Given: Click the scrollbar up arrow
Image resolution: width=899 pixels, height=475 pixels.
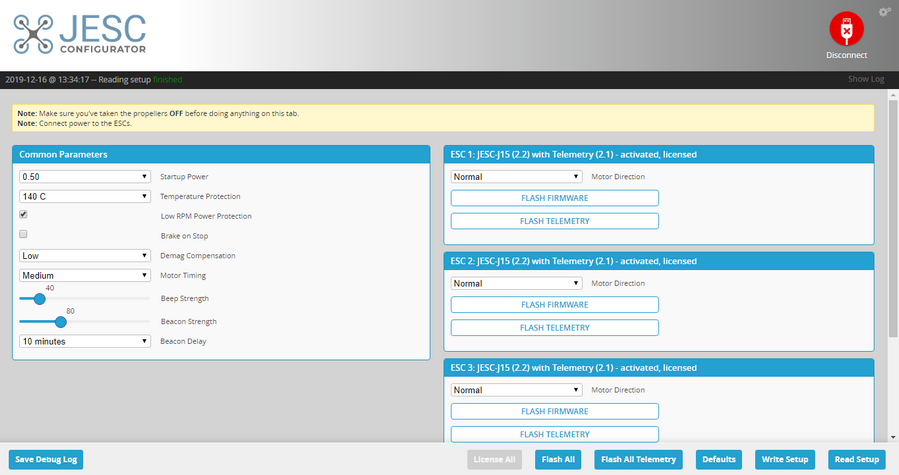Looking at the screenshot, I should tap(893, 94).
